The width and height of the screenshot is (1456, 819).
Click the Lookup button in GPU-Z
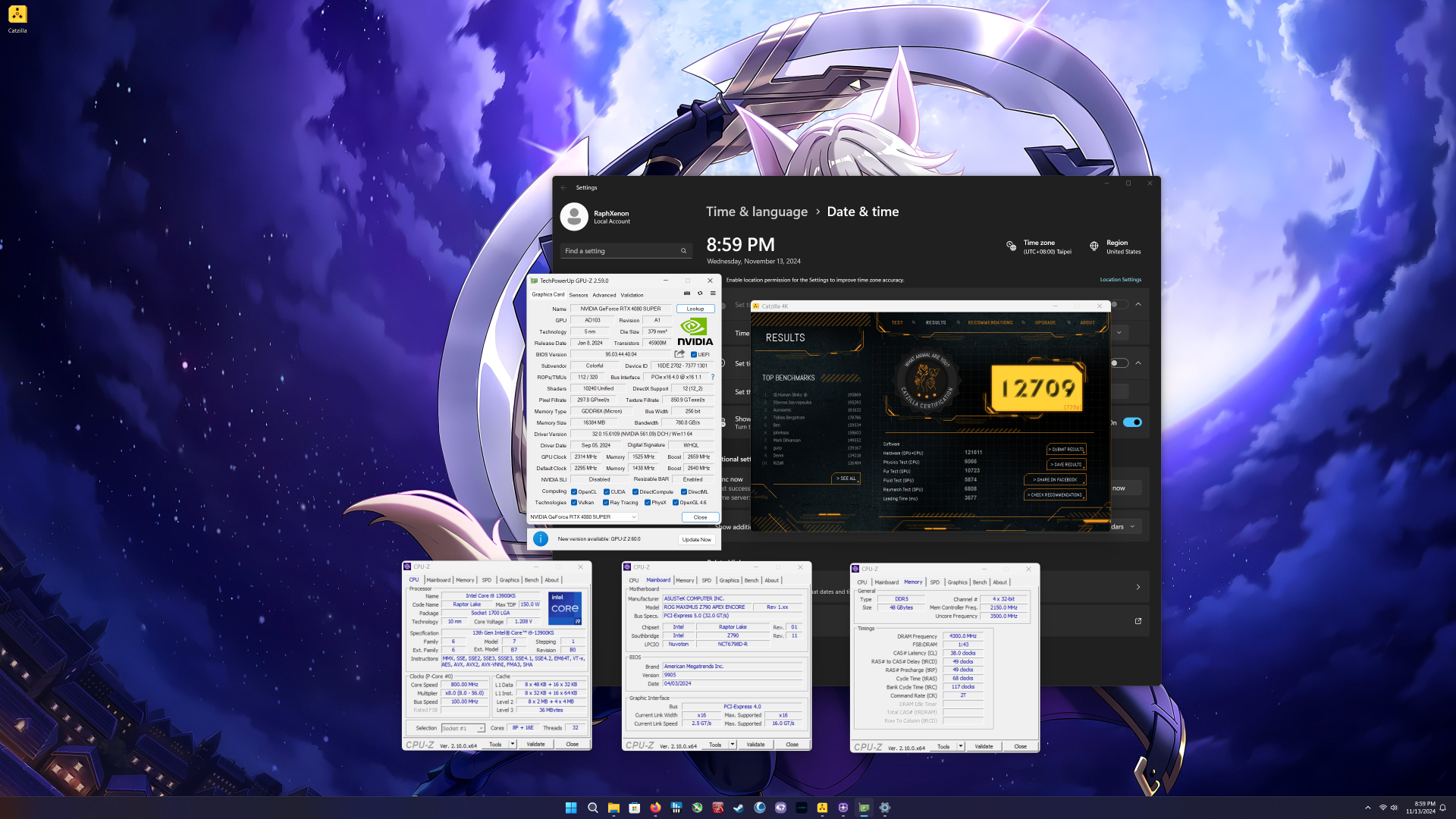[x=695, y=309]
